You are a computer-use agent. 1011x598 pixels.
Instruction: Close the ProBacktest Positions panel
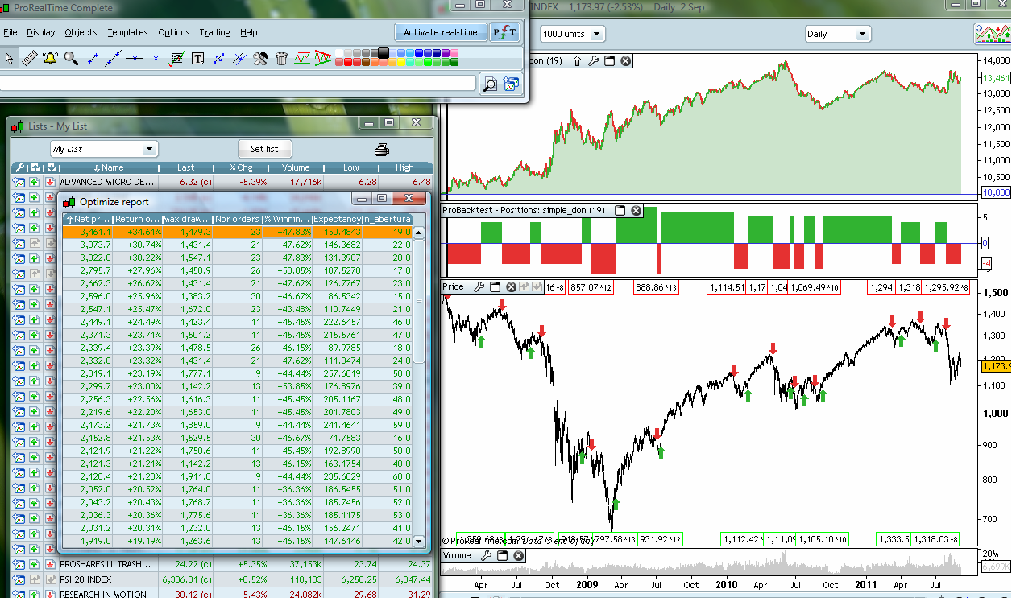click(636, 210)
